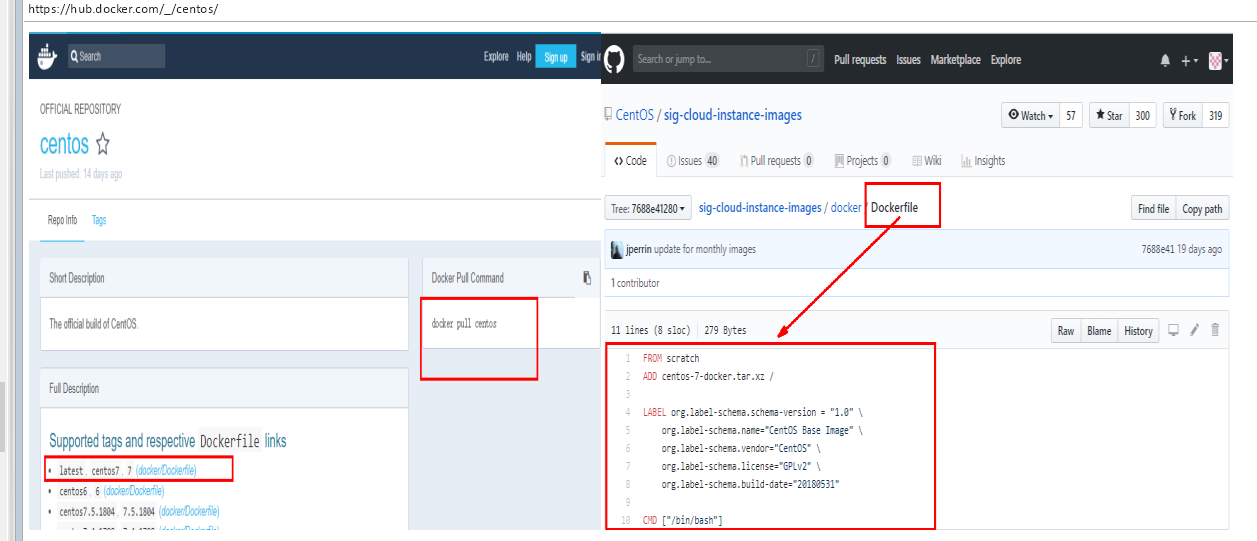Open file in desktop display icon

pos(1174,331)
